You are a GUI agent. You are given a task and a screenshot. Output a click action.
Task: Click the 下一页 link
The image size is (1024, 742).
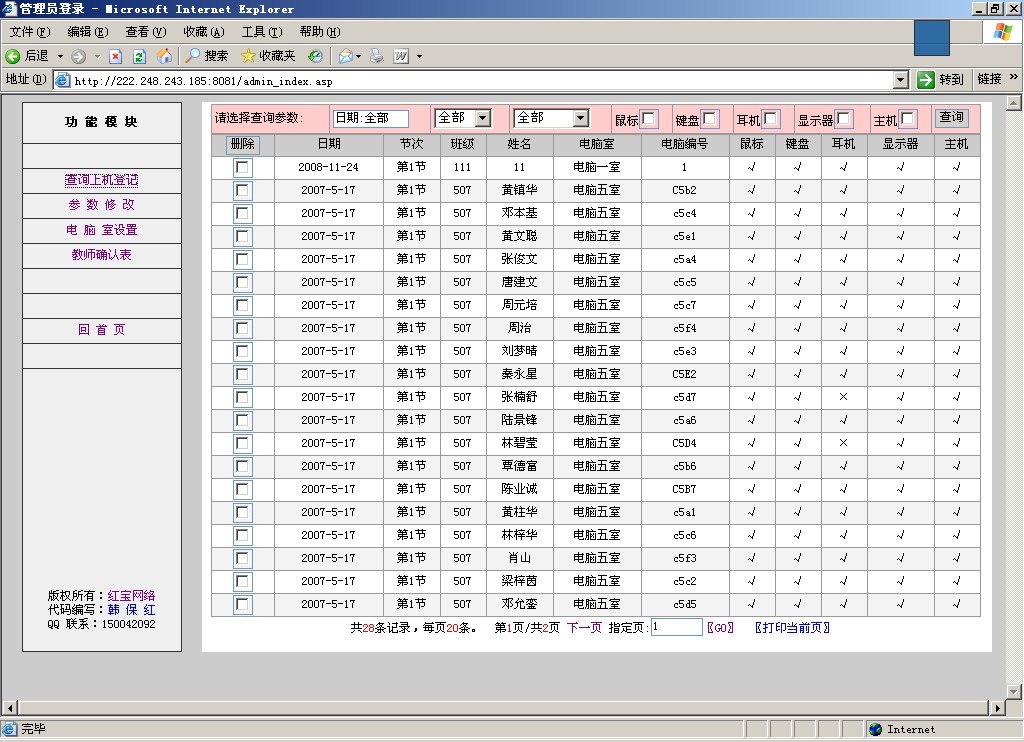(584, 628)
